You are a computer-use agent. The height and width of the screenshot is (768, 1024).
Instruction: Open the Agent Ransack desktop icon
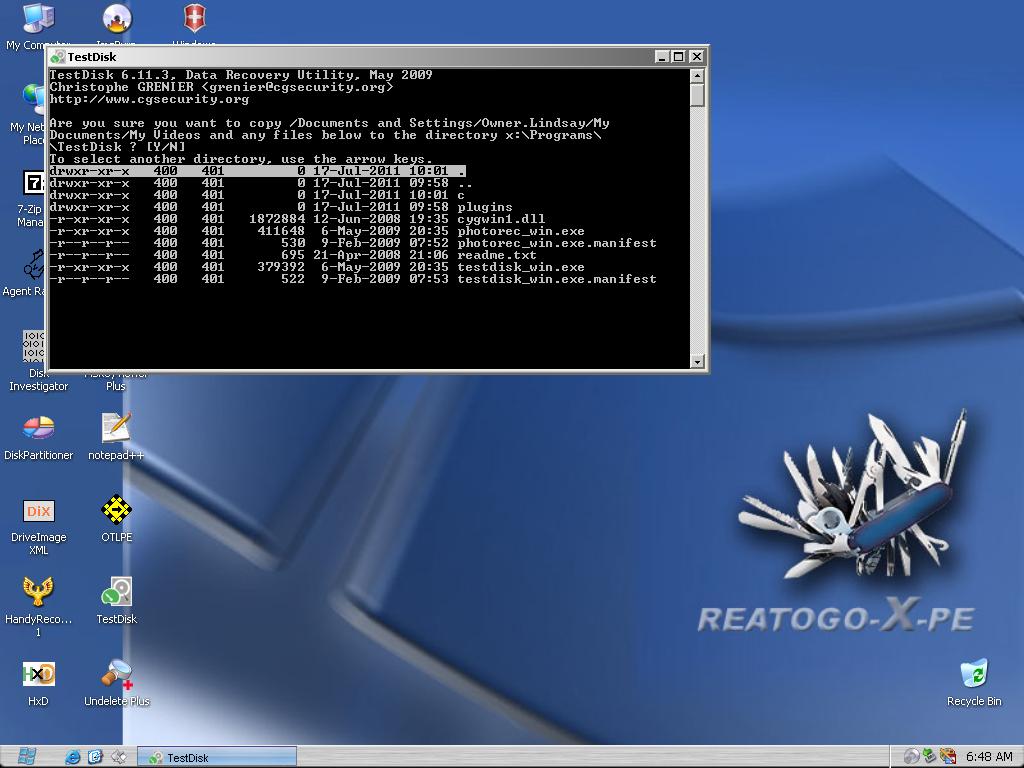point(33,264)
